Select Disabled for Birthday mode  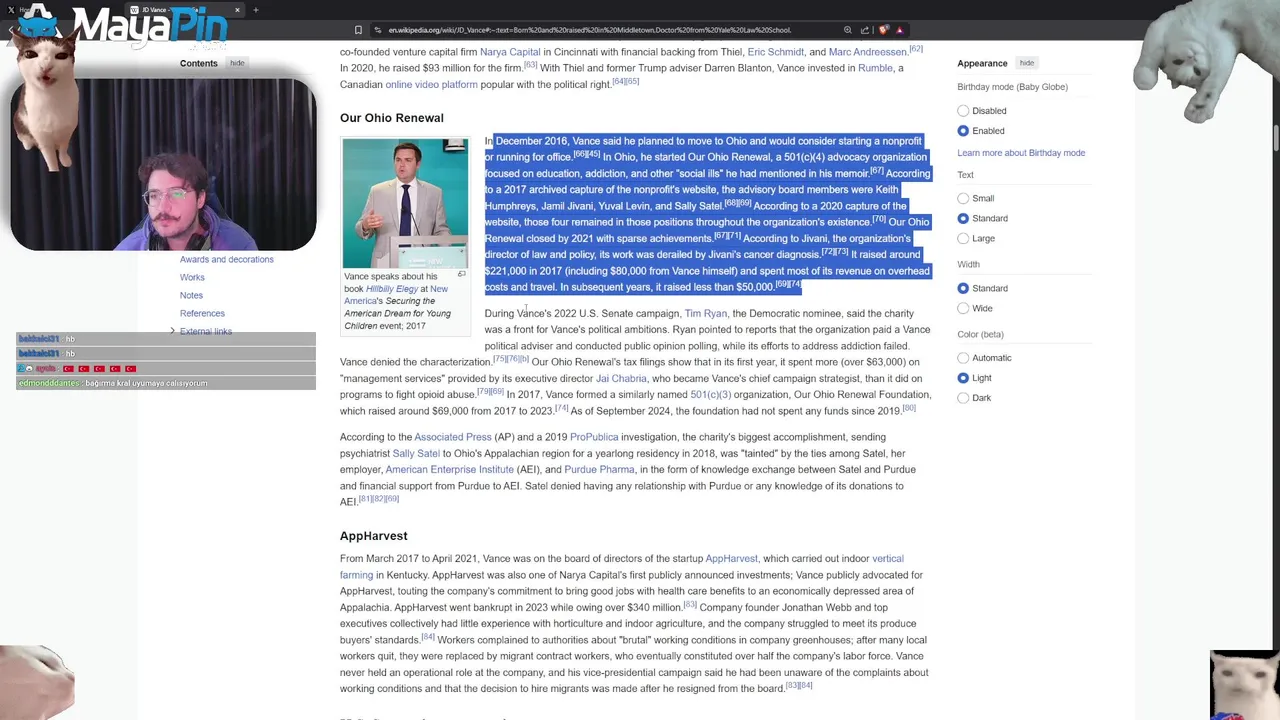[x=963, y=111]
